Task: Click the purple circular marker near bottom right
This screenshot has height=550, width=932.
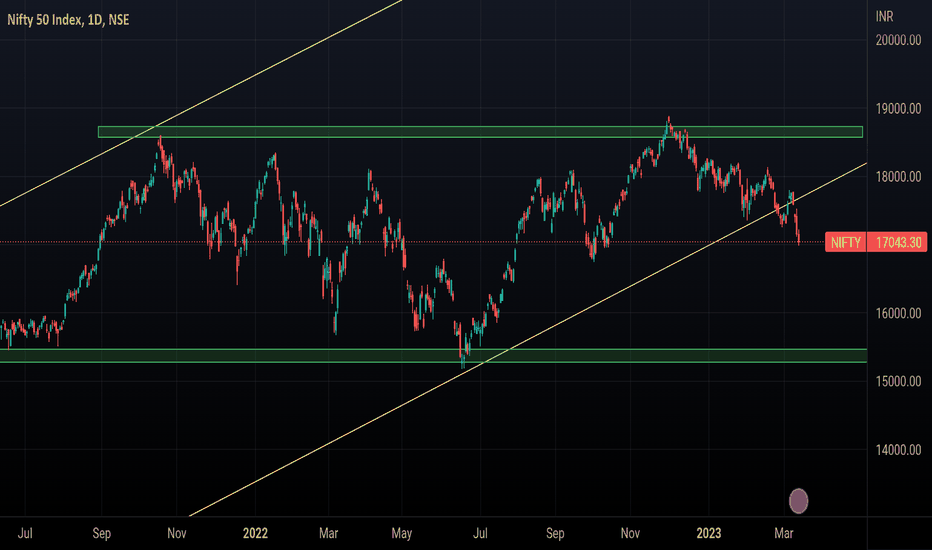Action: (x=798, y=501)
